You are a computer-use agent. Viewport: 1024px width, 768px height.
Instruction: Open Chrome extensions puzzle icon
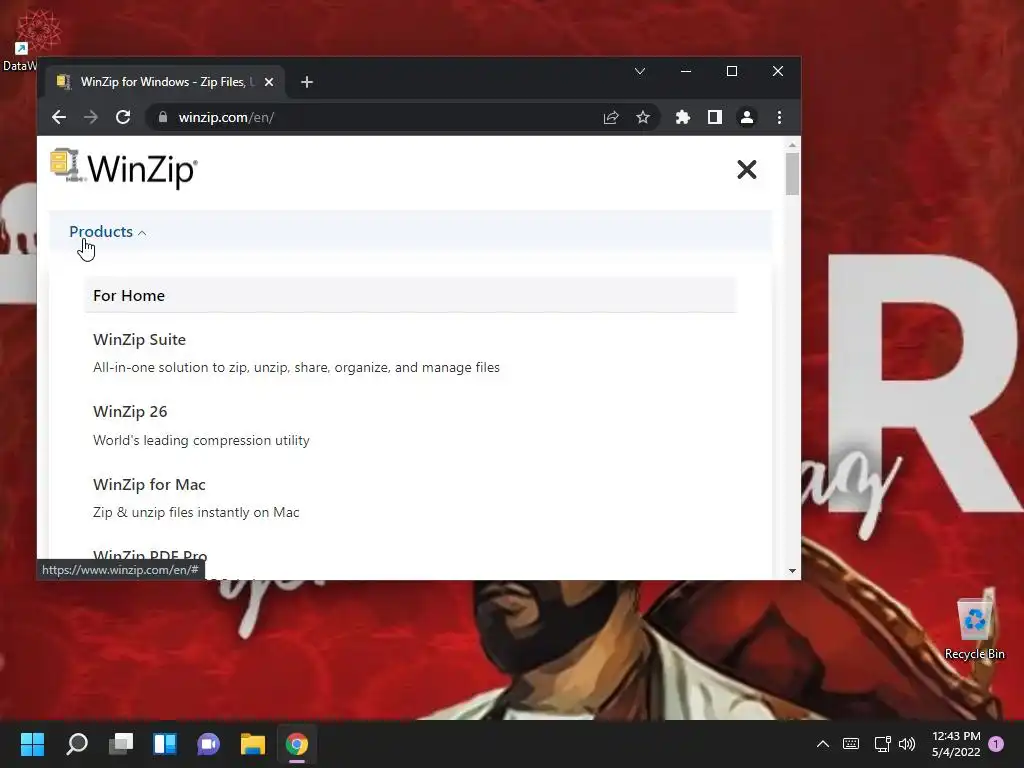682,118
